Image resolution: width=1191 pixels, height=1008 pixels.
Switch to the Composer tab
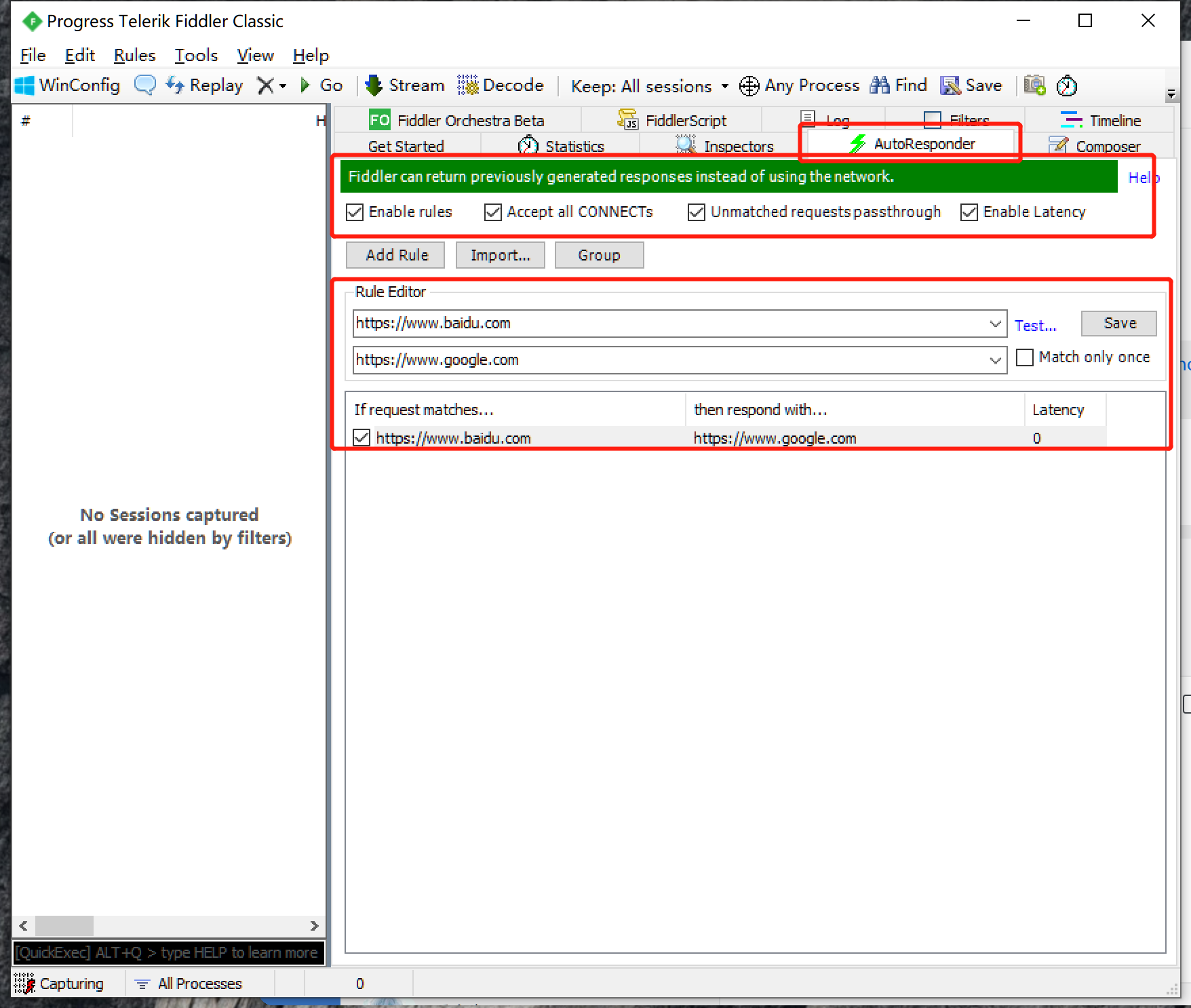click(x=1094, y=147)
